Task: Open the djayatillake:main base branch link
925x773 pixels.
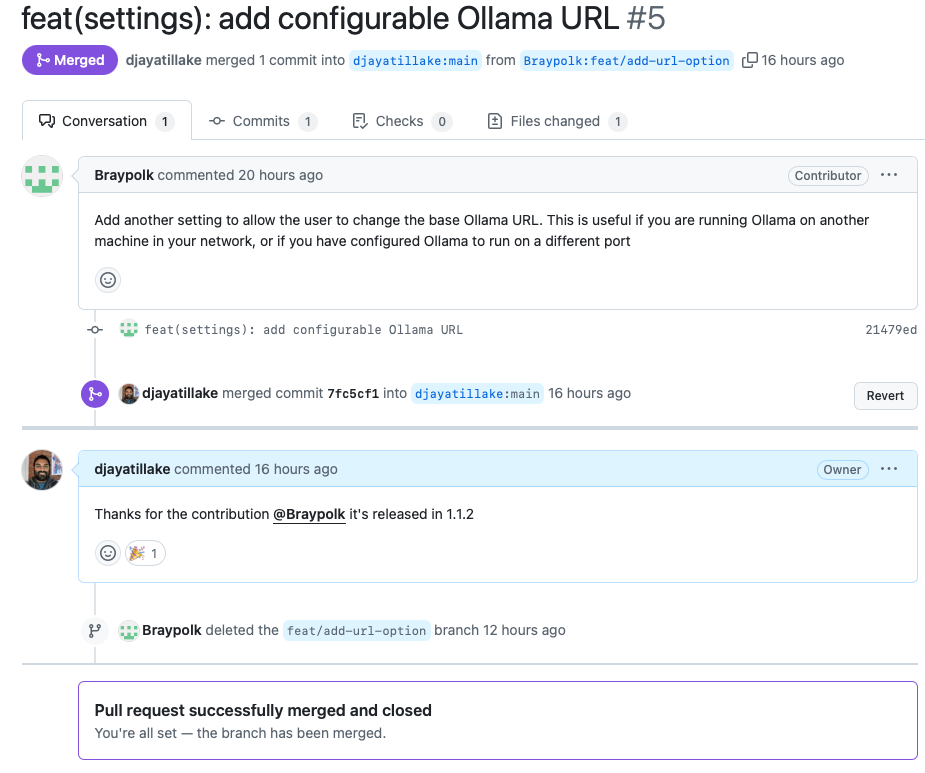Action: 415,61
